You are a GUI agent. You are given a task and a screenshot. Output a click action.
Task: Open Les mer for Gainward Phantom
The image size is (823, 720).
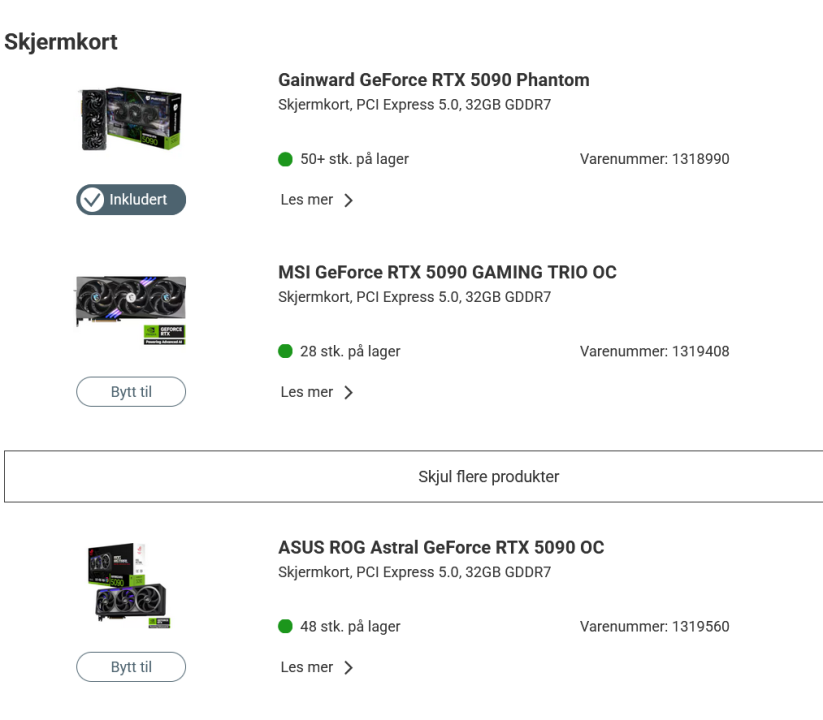(x=307, y=200)
